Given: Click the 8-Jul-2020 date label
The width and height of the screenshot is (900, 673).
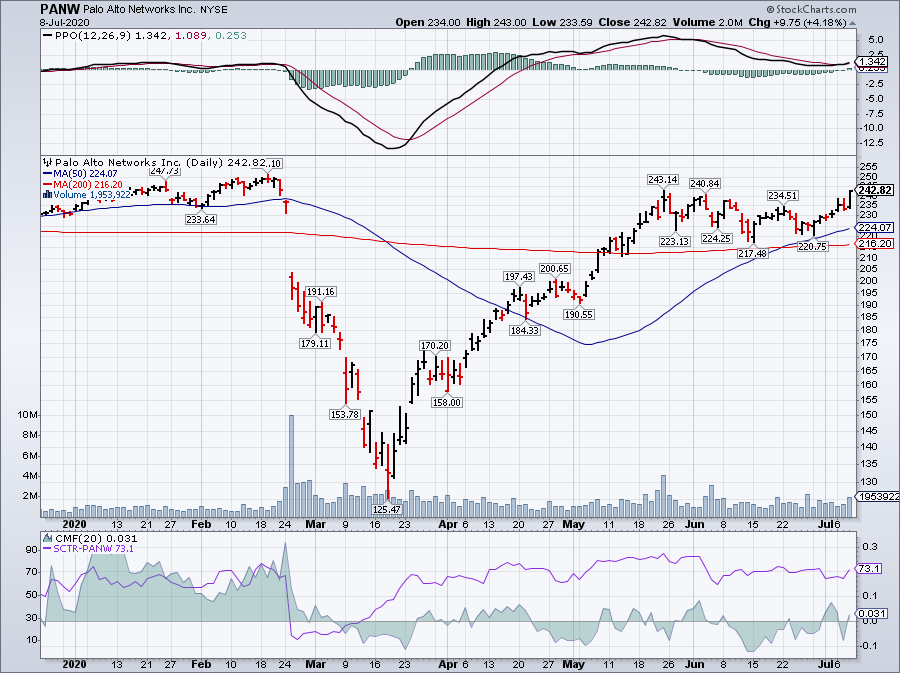Looking at the screenshot, I should click(62, 22).
